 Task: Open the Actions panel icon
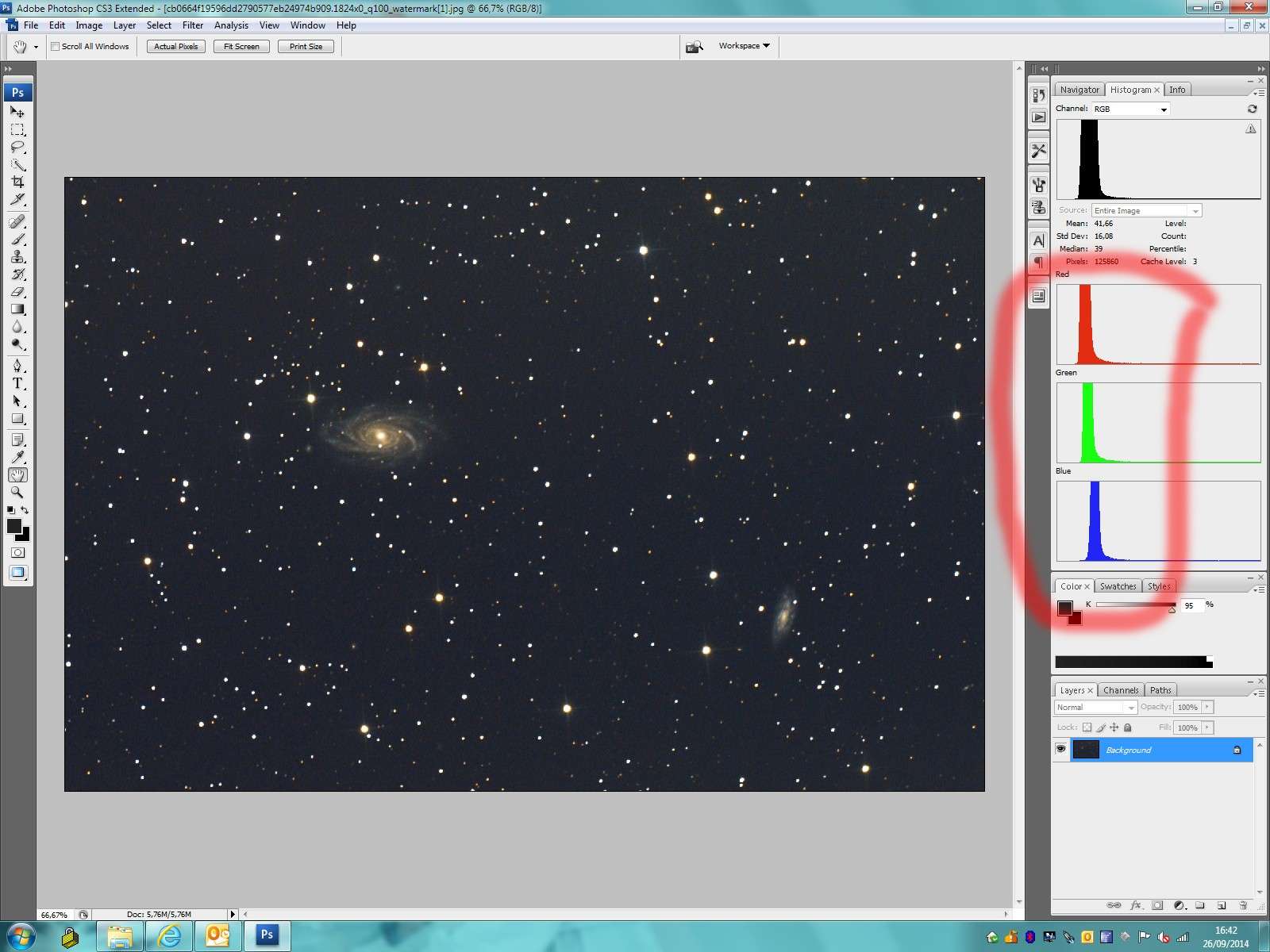click(x=1038, y=117)
